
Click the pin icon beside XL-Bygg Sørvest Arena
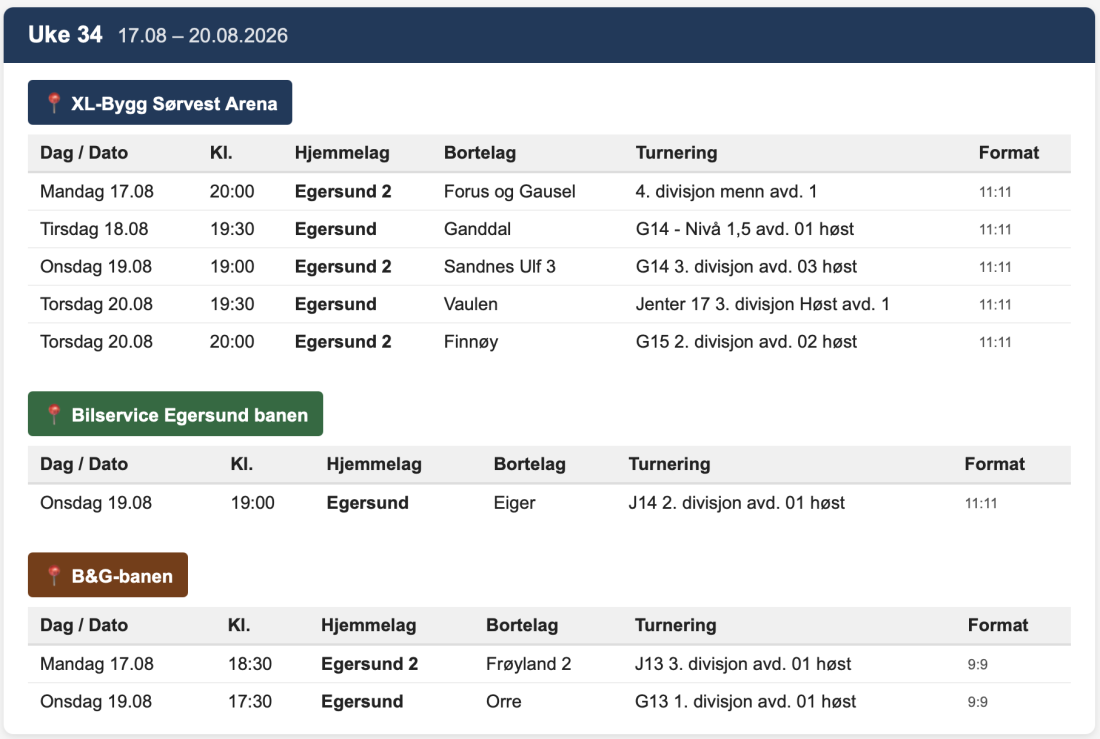tap(54, 103)
